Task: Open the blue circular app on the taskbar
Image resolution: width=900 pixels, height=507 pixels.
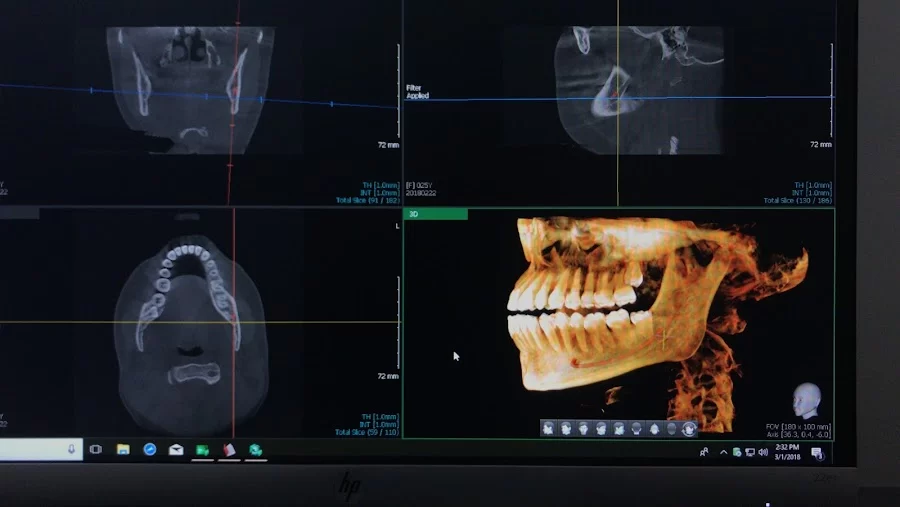Action: (150, 450)
